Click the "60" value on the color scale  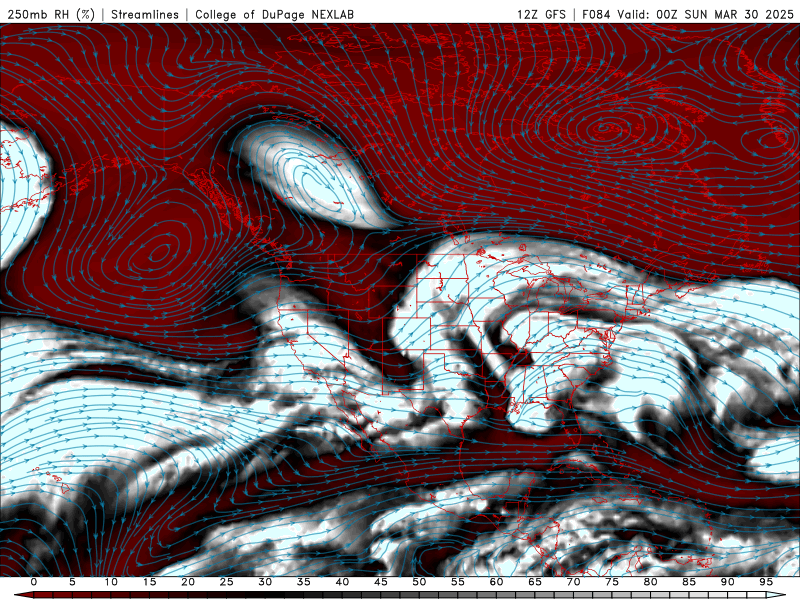coord(496,582)
